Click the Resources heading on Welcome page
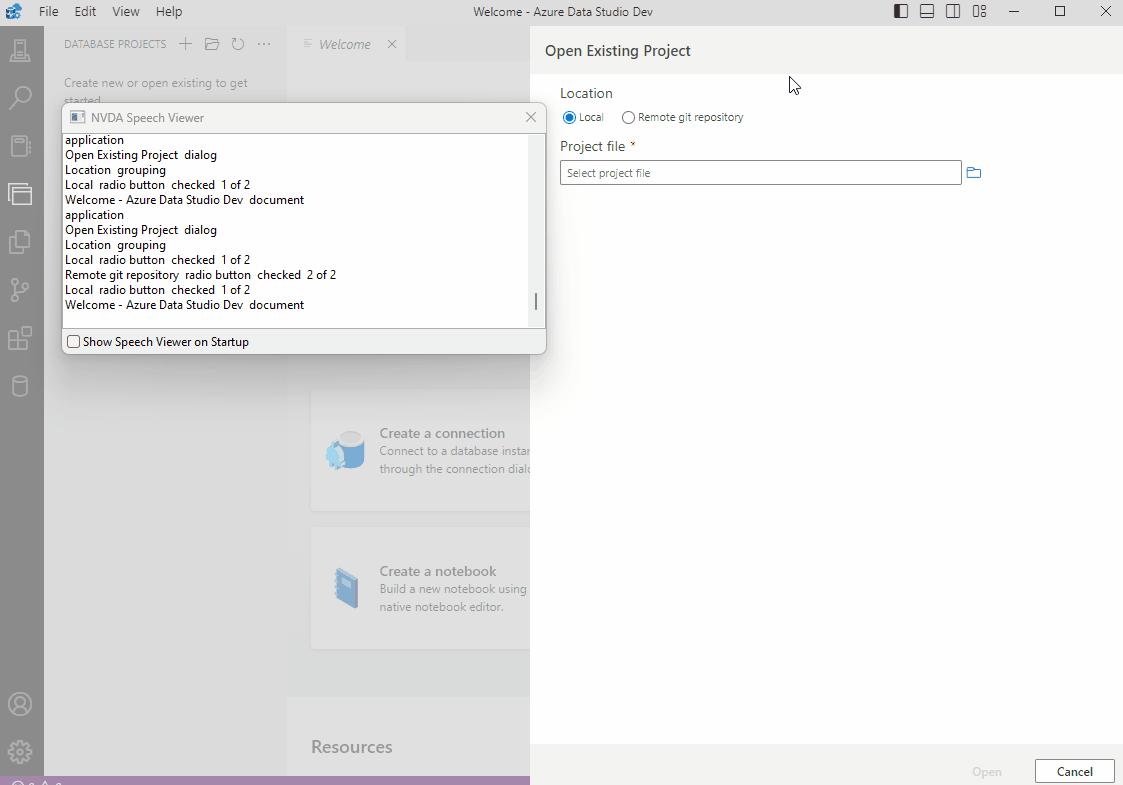 tap(352, 747)
